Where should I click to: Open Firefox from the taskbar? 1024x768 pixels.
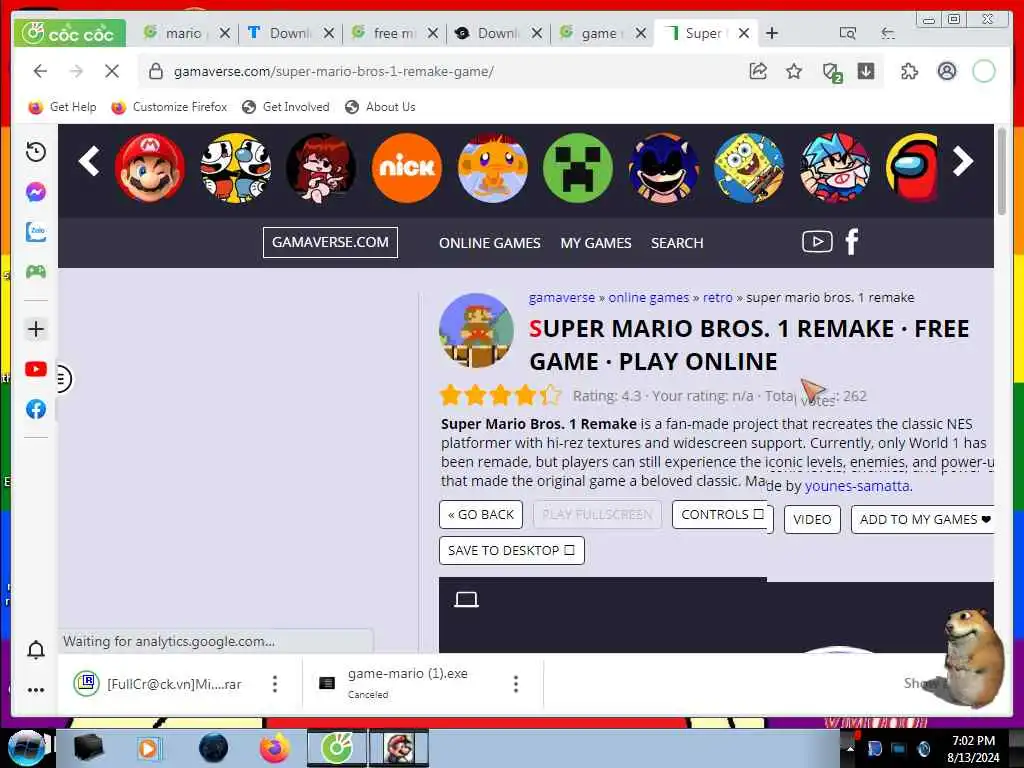pyautogui.click(x=274, y=748)
